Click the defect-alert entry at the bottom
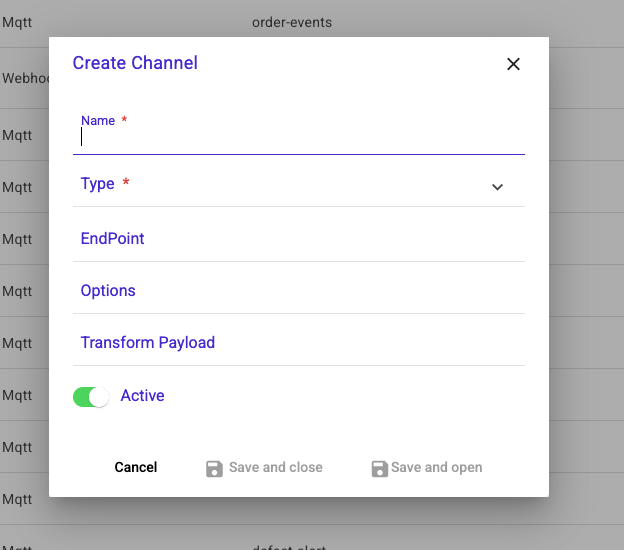 pyautogui.click(x=290, y=546)
